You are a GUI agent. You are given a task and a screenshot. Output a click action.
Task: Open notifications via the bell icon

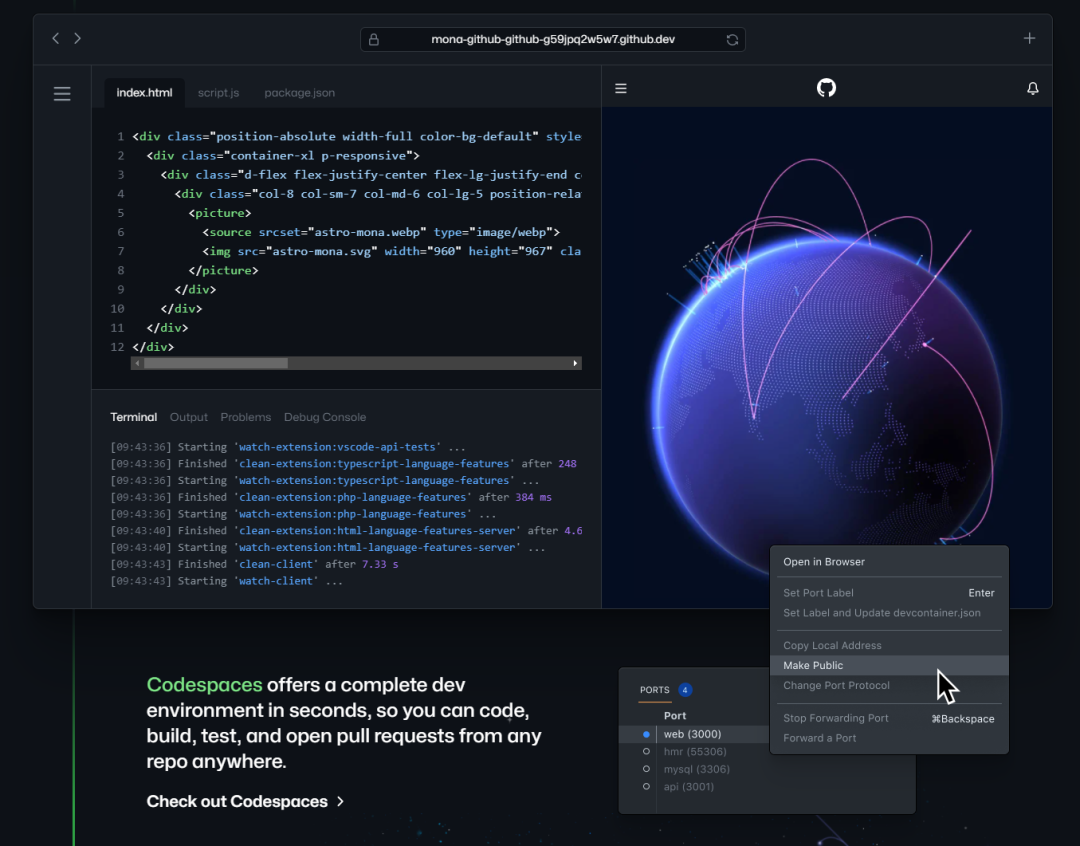pyautogui.click(x=1032, y=88)
